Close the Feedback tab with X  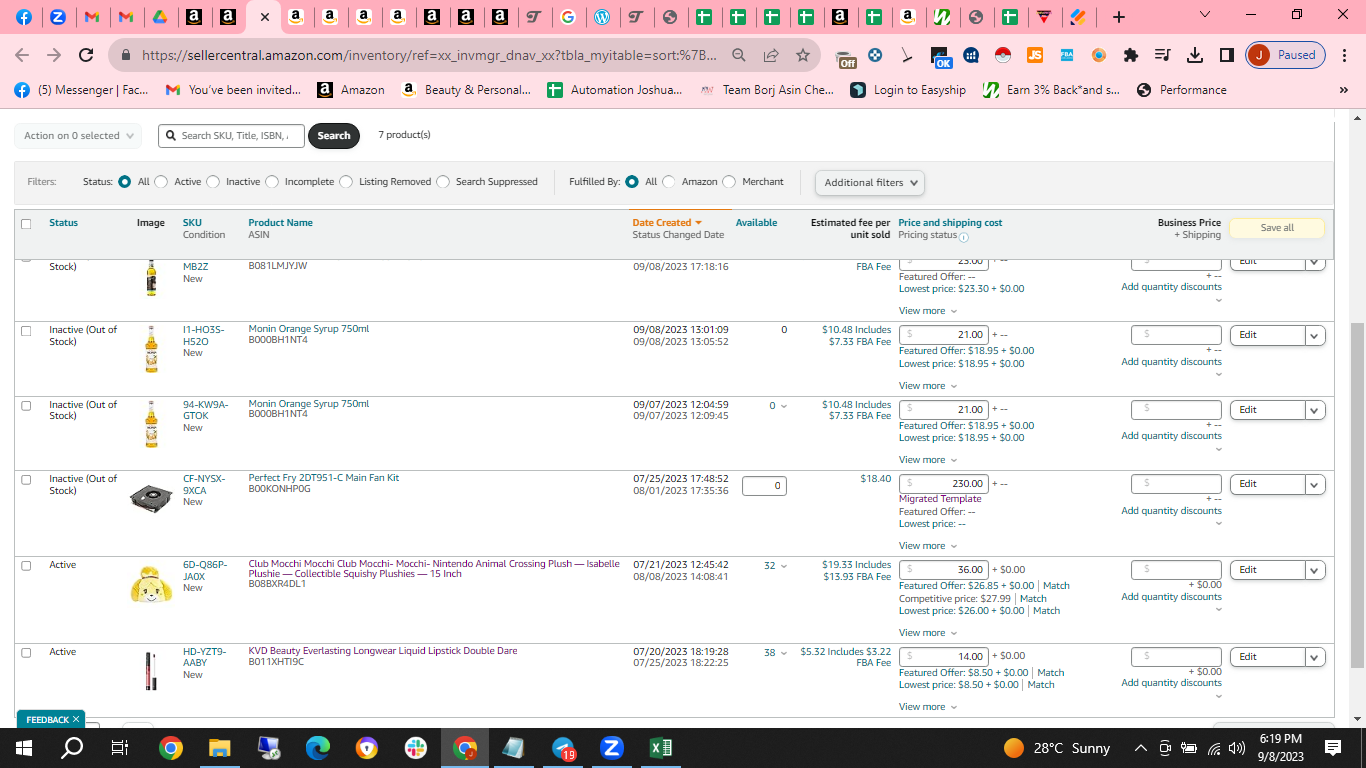point(75,719)
